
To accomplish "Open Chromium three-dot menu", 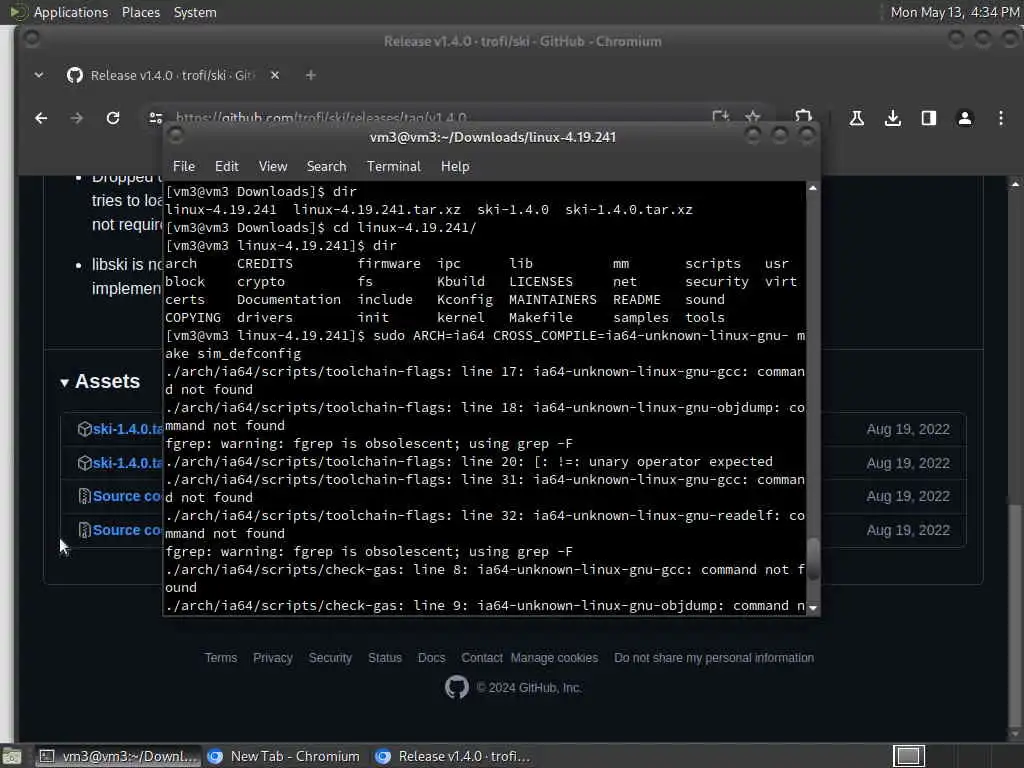I will pyautogui.click(x=1000, y=118).
